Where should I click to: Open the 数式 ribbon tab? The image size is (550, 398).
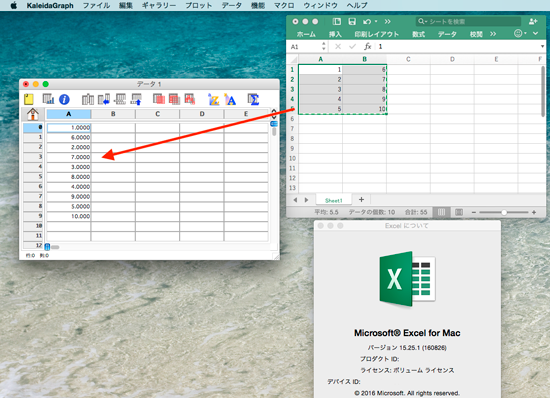pos(418,34)
